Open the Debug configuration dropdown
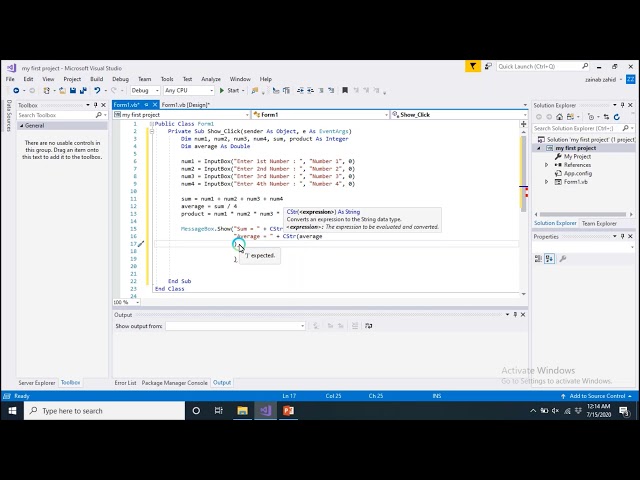Viewport: 640px width, 480px height. pyautogui.click(x=145, y=90)
